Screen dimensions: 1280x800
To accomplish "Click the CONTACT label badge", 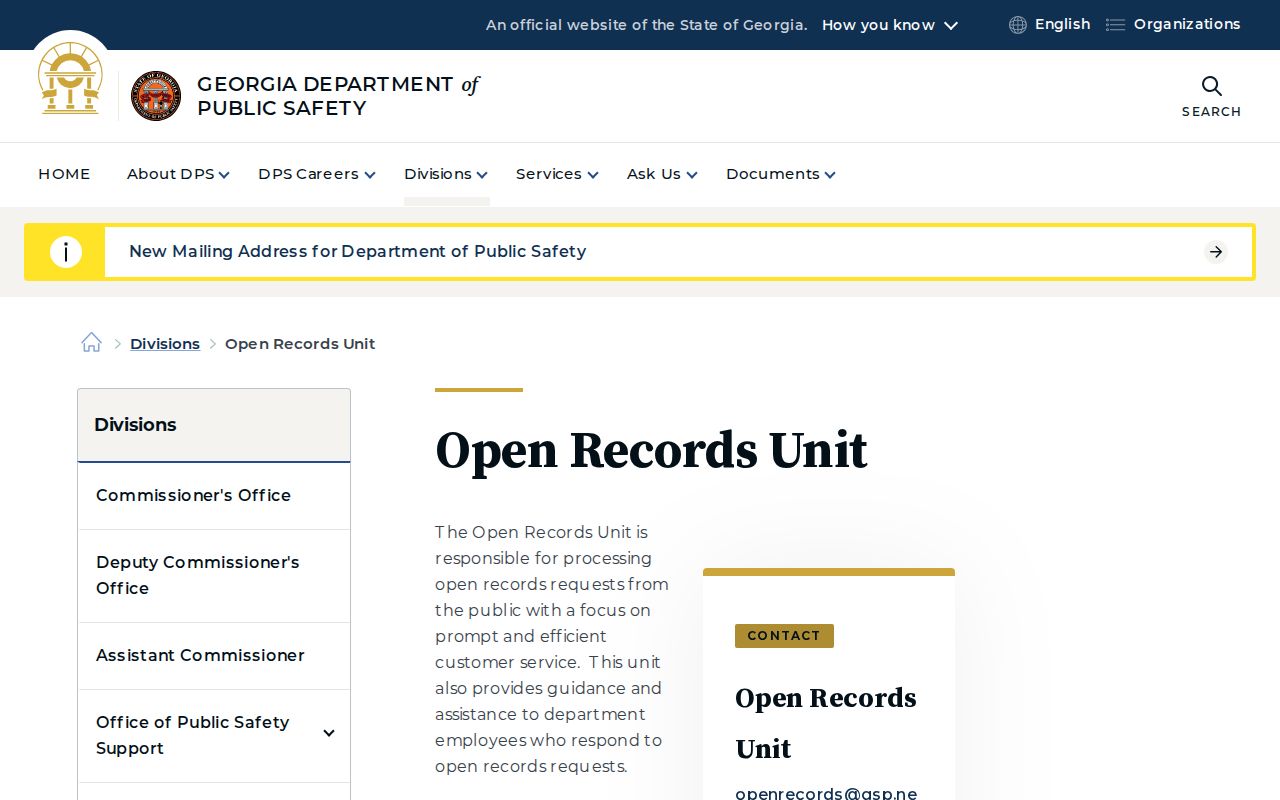I will point(784,636).
